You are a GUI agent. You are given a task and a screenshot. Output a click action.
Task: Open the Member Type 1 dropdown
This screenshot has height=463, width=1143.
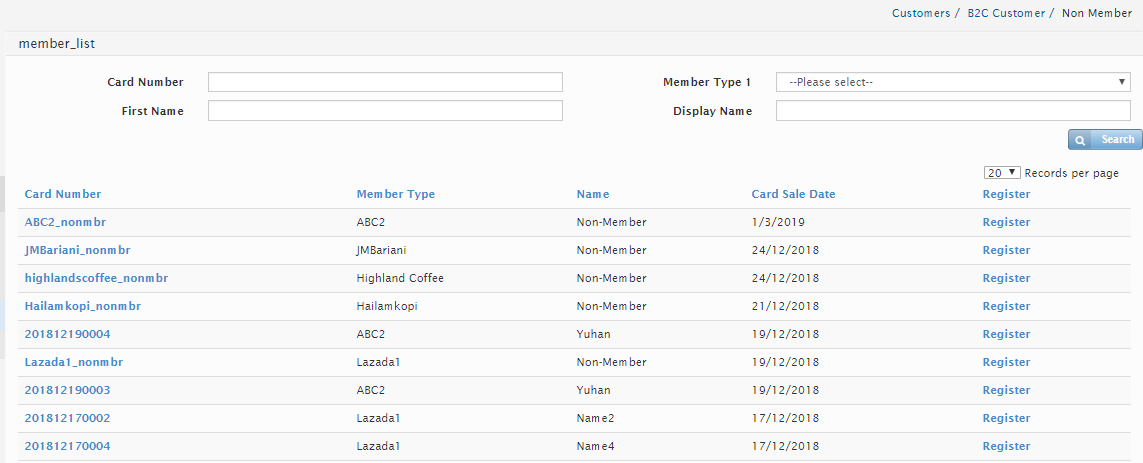[x=952, y=82]
